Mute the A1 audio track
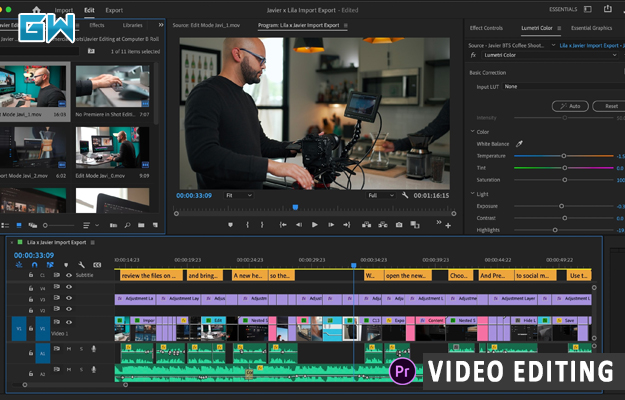The height and width of the screenshot is (400, 625). pyautogui.click(x=68, y=349)
